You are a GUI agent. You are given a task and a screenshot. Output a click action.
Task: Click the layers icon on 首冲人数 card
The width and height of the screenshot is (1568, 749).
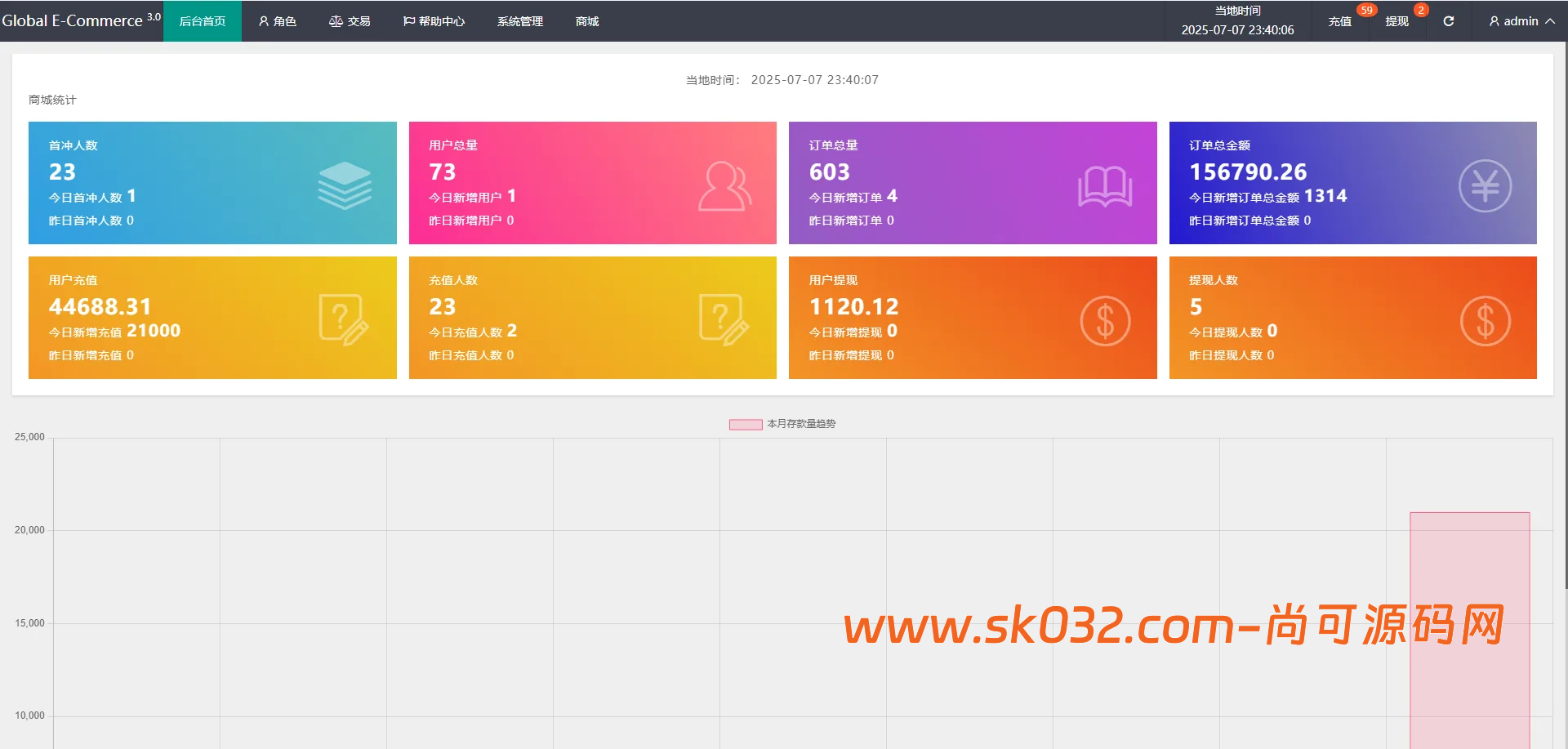point(344,185)
